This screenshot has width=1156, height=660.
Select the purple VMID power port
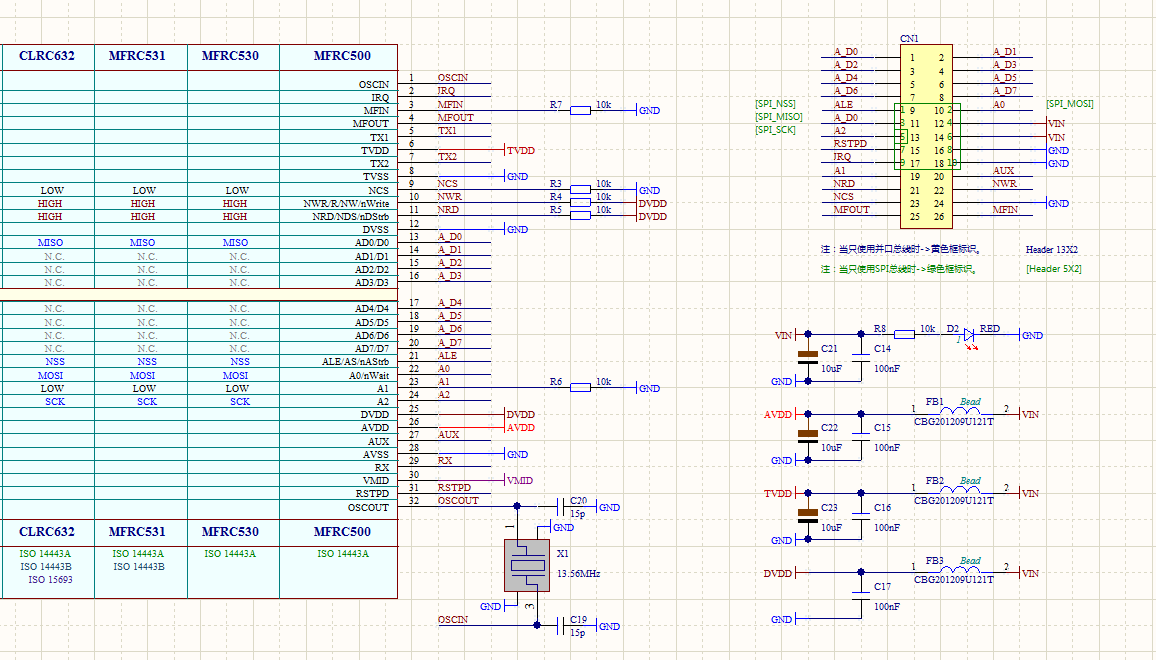(518, 480)
